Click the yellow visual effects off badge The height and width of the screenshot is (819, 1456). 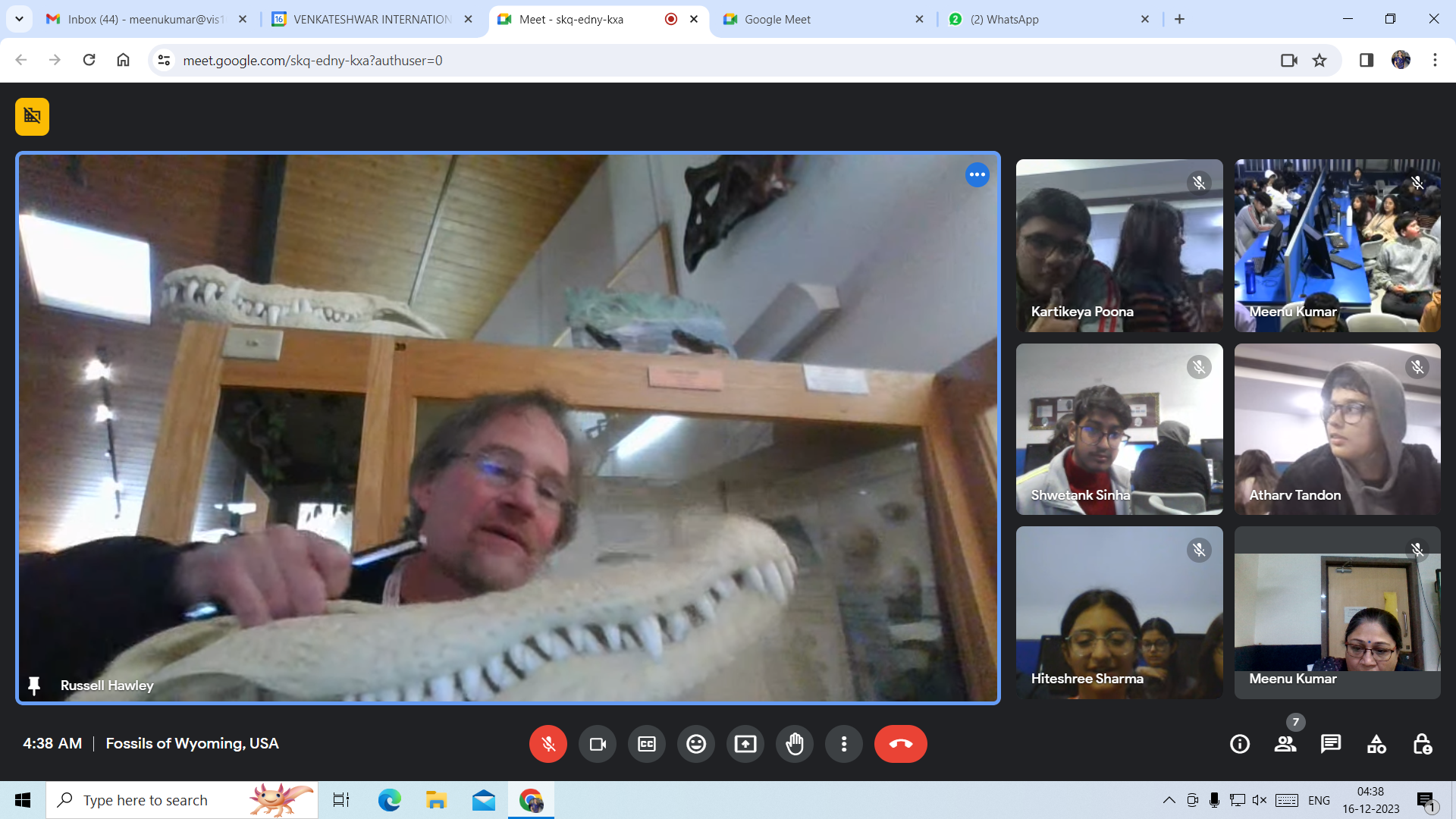click(32, 116)
